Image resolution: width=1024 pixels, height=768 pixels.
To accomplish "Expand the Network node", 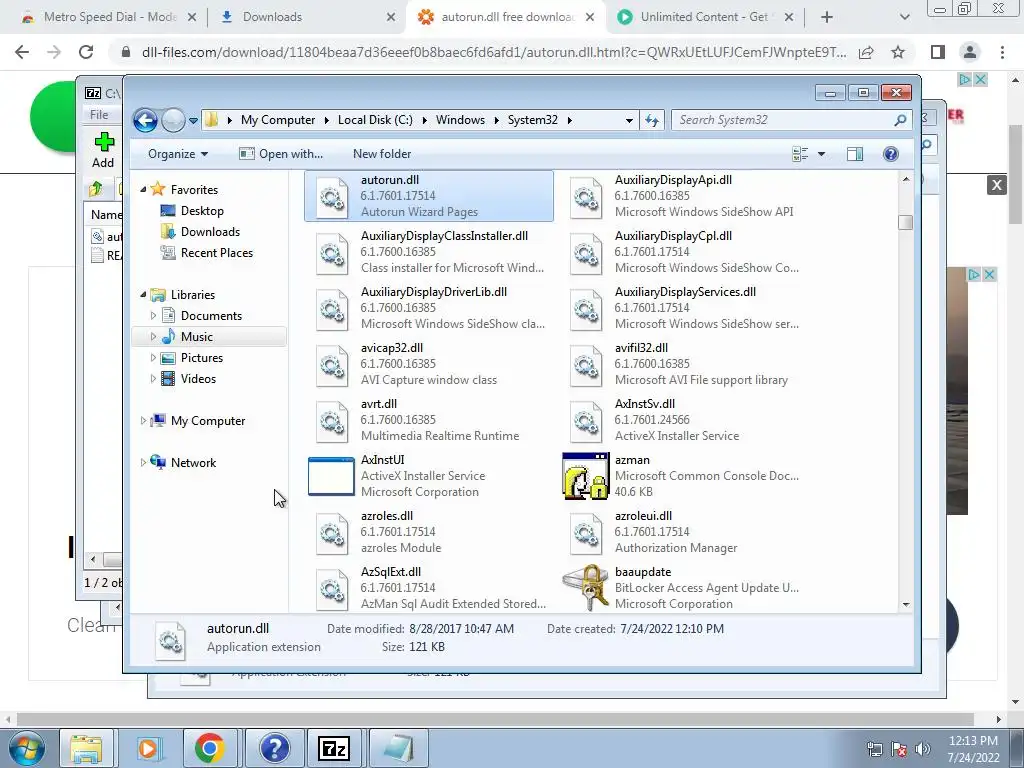I will click(143, 463).
